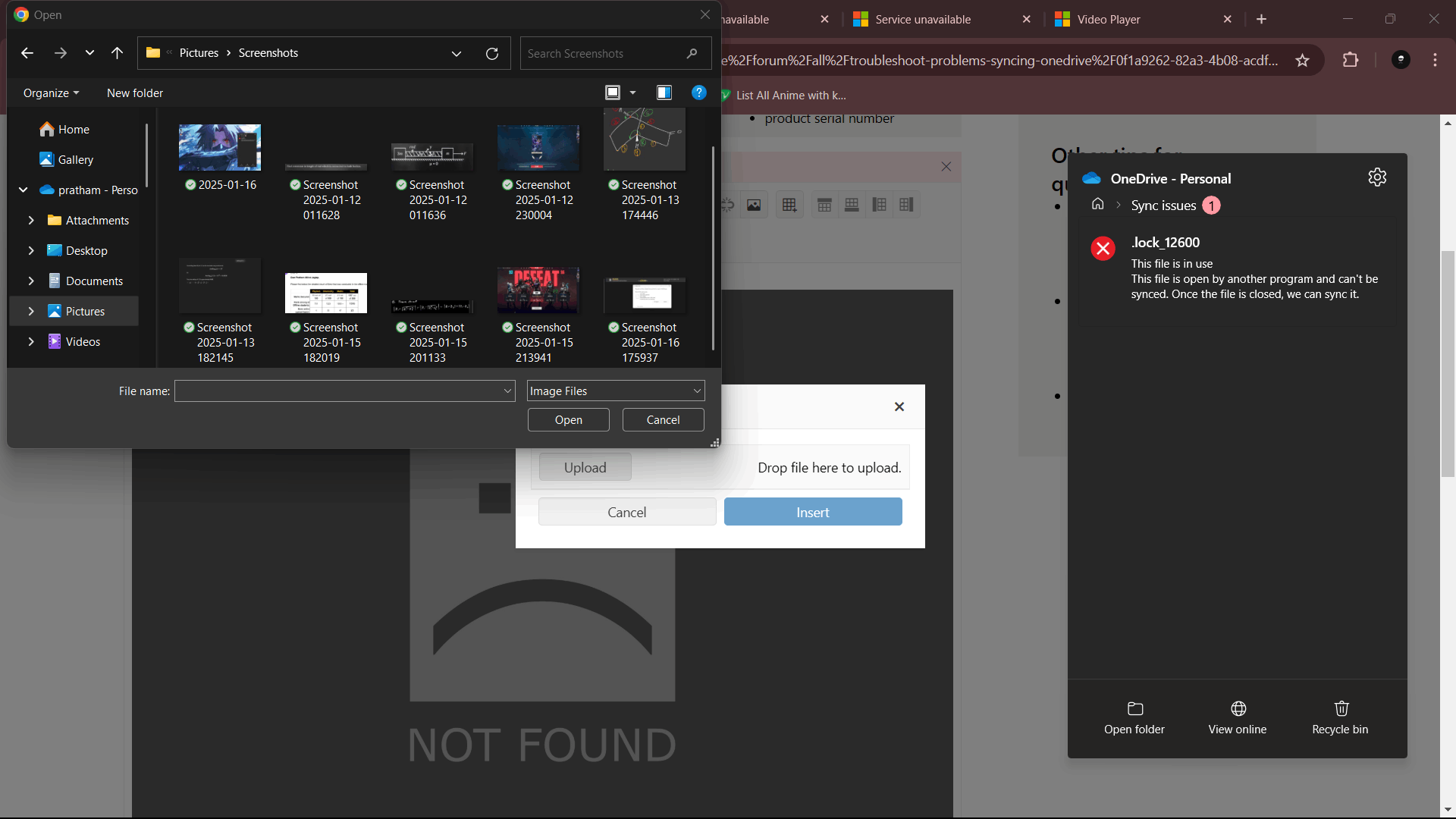1456x819 pixels.
Task: Expand the Attachments folder
Action: 31,221
